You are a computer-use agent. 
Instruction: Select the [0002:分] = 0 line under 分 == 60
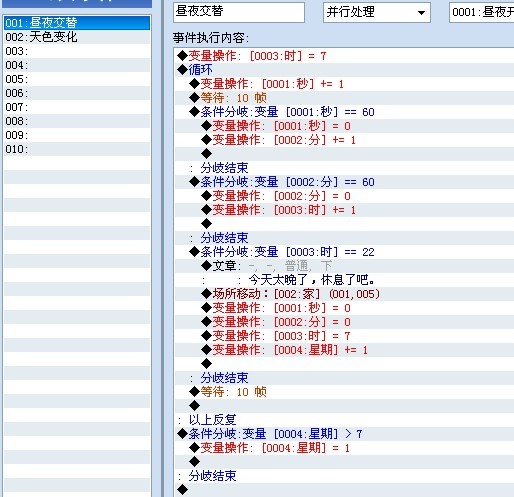coord(344,196)
